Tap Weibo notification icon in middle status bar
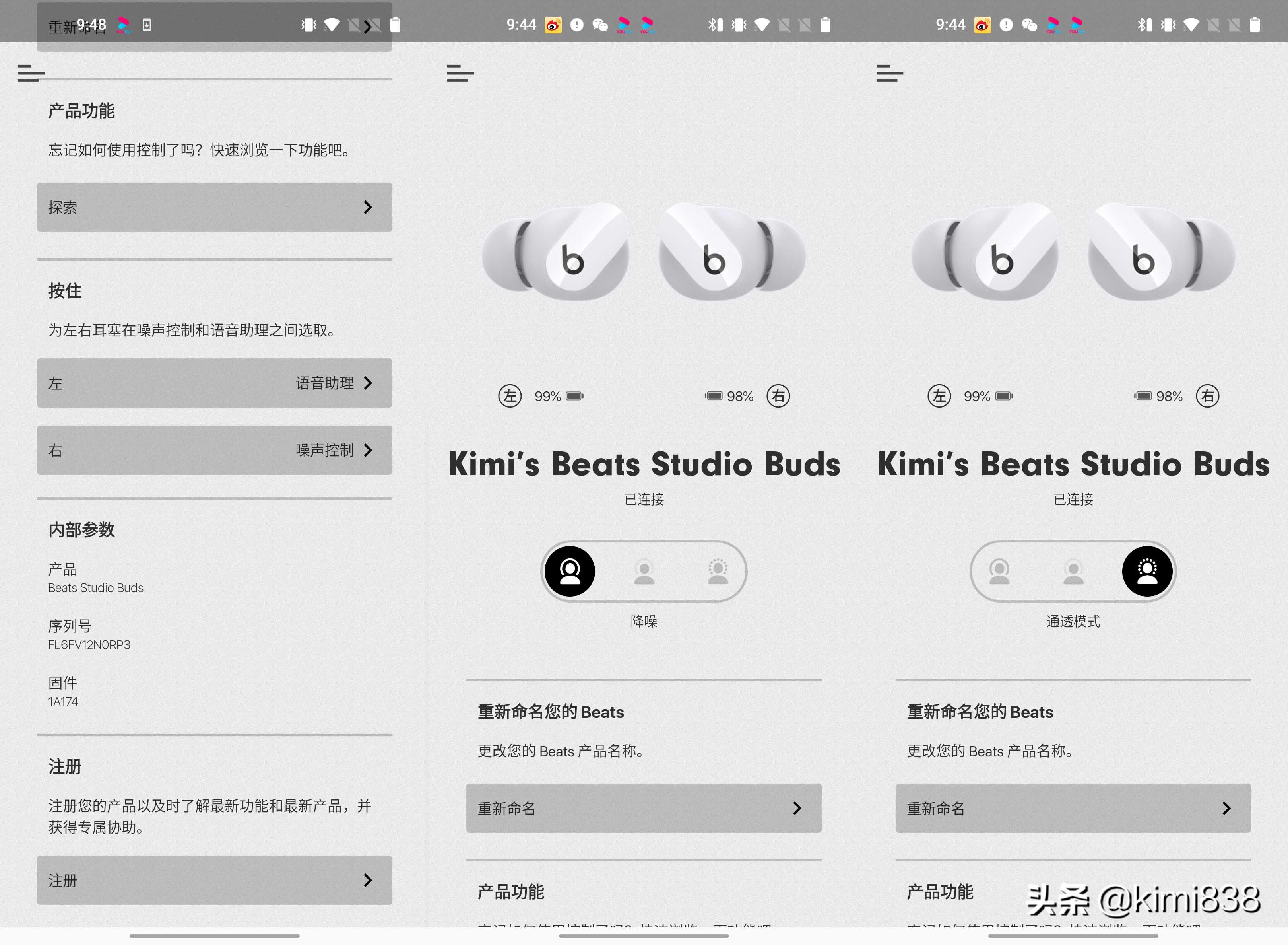The image size is (1288, 945). pyautogui.click(x=553, y=25)
